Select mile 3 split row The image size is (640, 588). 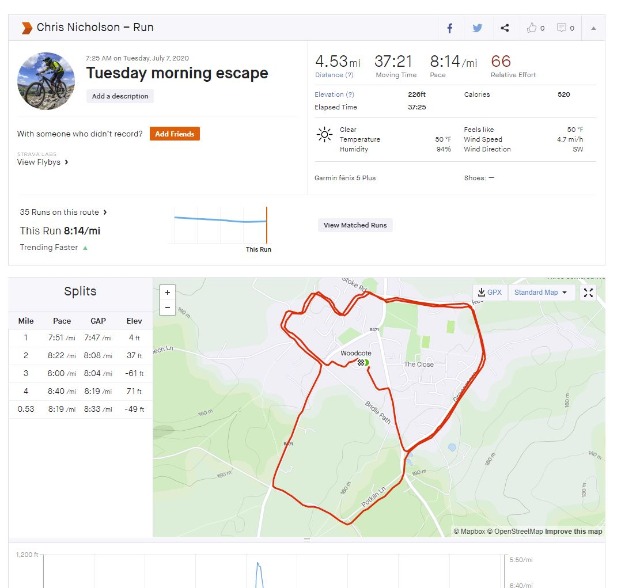coord(80,373)
